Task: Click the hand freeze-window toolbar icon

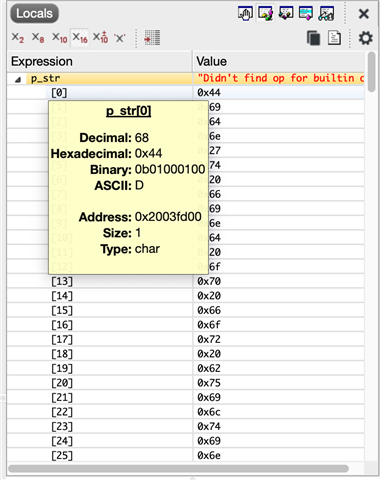Action: tap(245, 14)
